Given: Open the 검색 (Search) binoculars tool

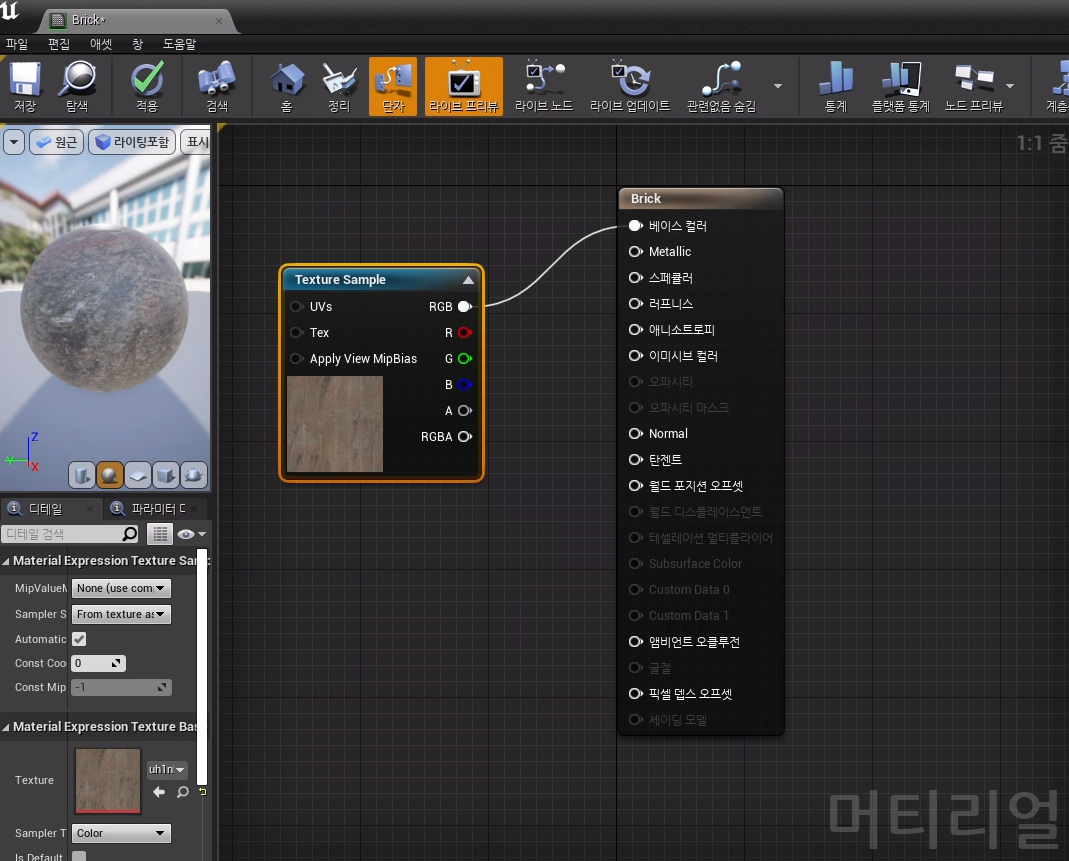Looking at the screenshot, I should click(217, 86).
